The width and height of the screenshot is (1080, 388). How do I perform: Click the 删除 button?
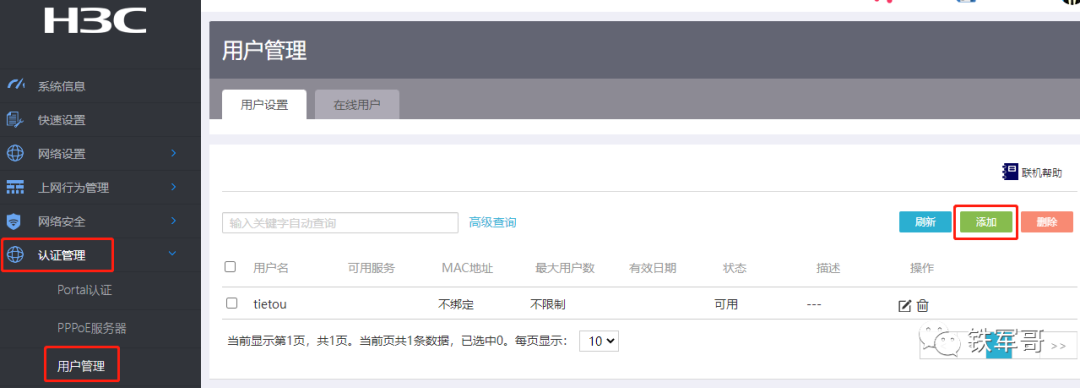(x=1047, y=222)
